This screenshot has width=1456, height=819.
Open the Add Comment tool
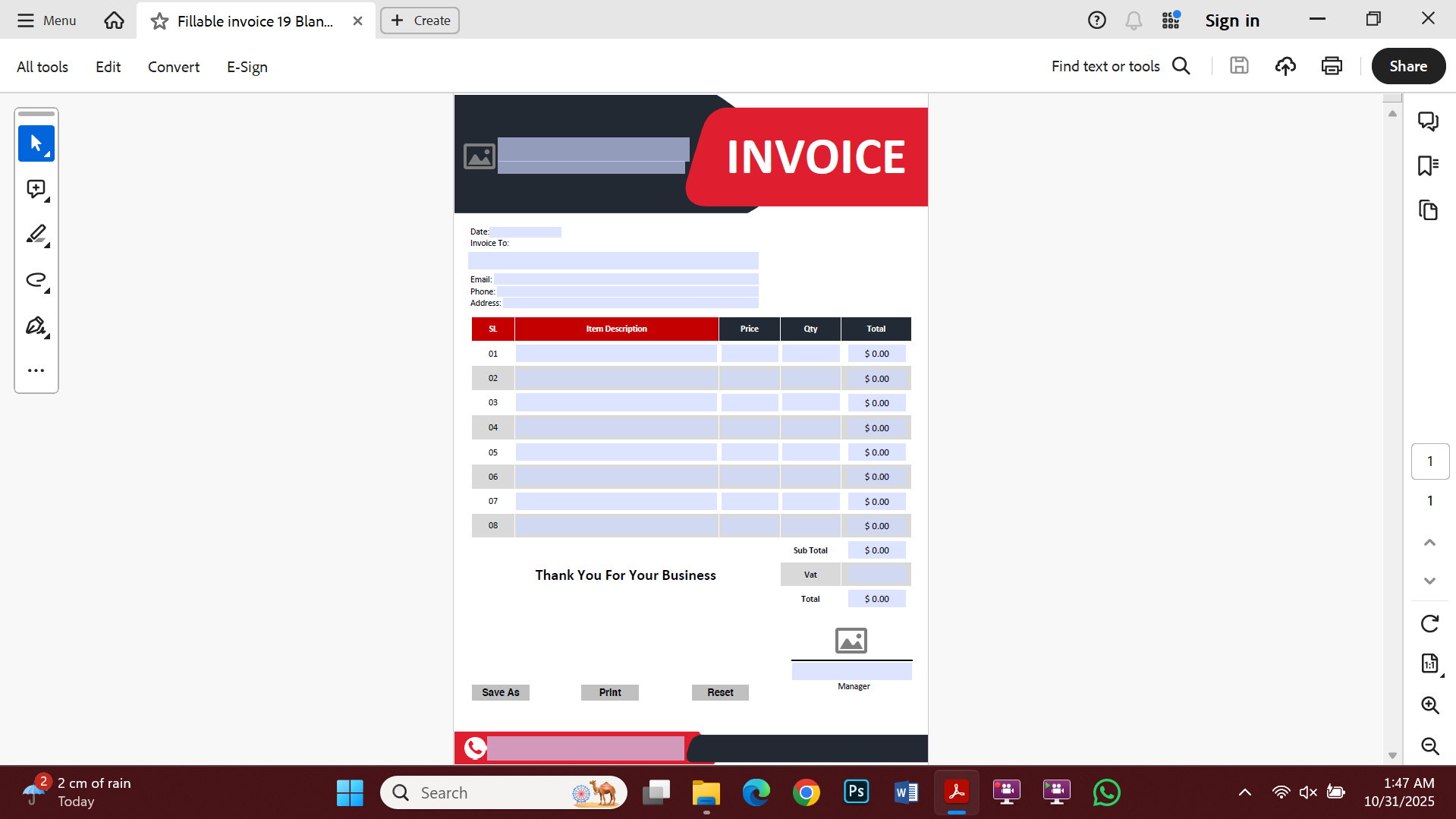tap(36, 189)
